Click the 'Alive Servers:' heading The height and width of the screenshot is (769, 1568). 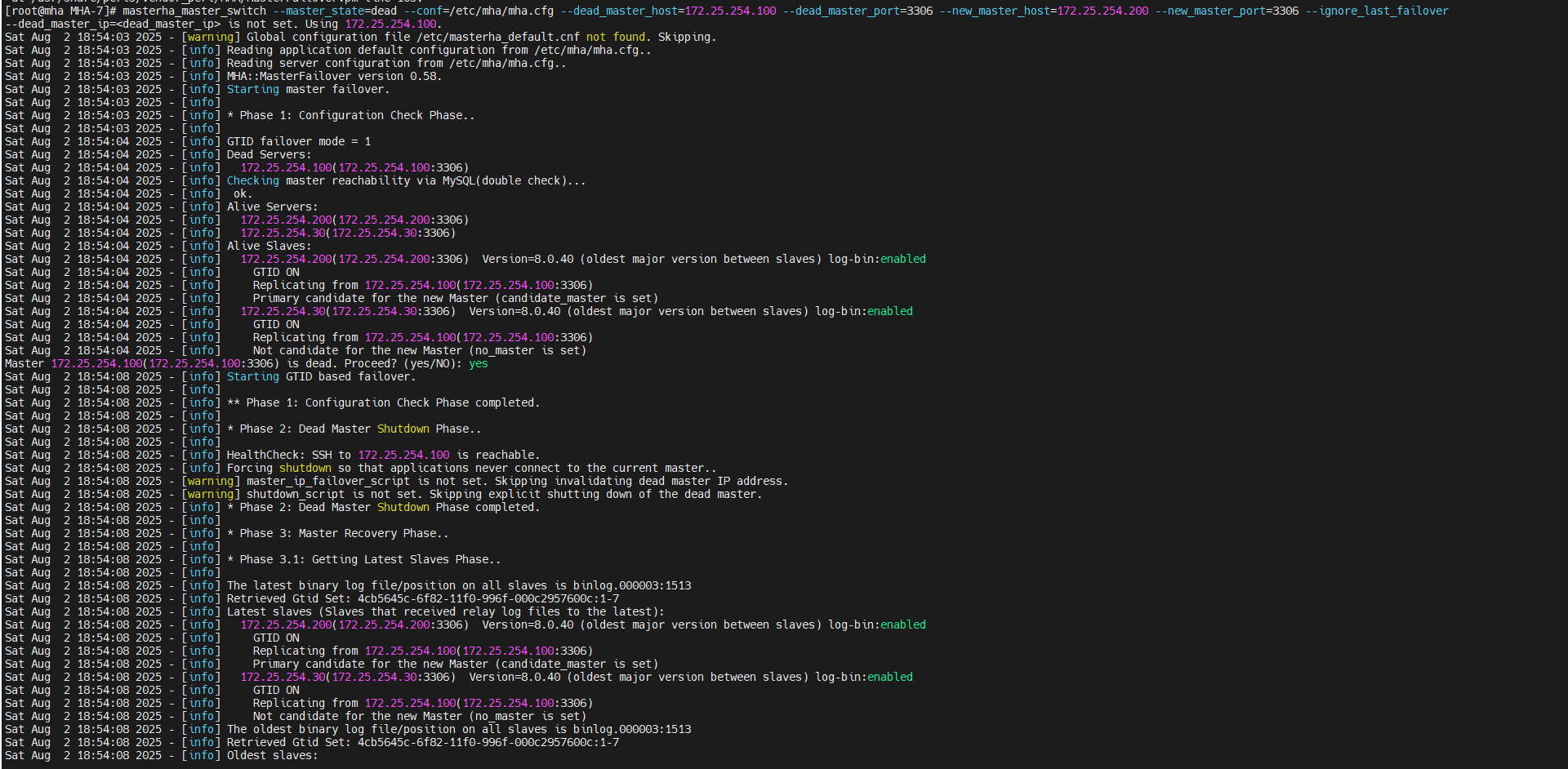[272, 207]
